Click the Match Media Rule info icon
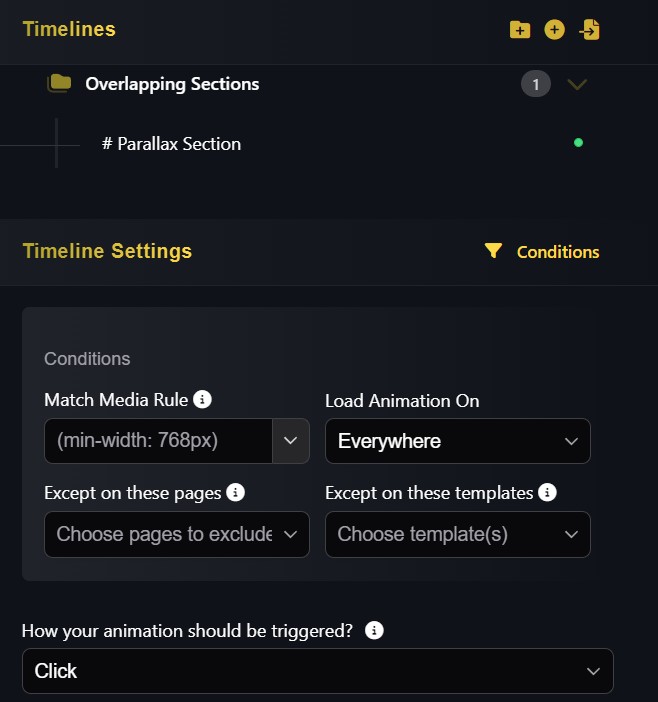658x702 pixels. [x=202, y=400]
